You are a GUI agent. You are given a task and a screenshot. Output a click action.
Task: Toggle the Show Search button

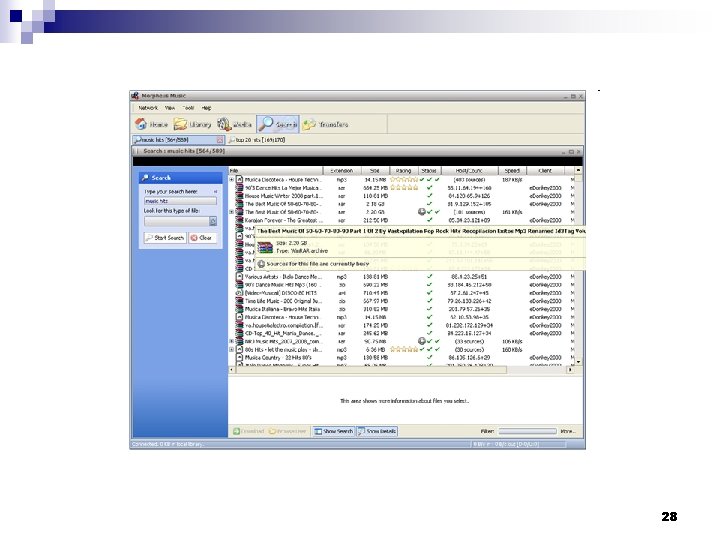(x=334, y=431)
